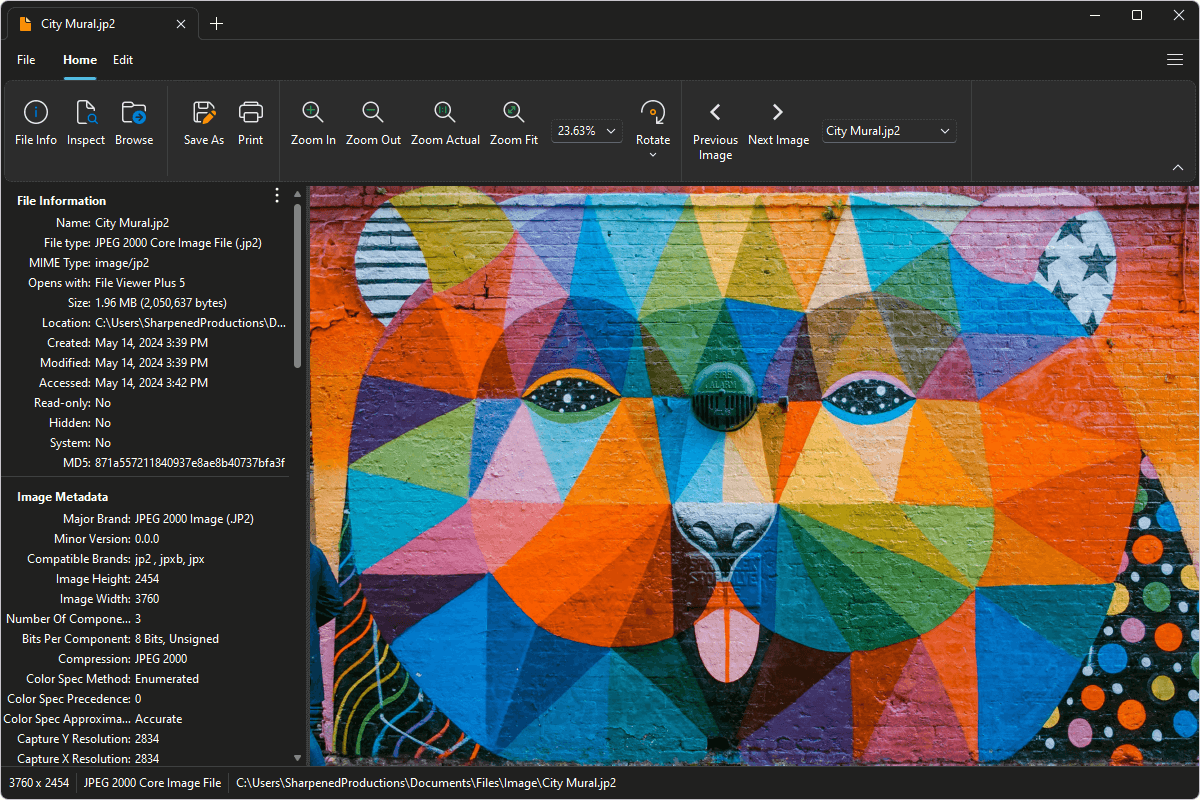Open the City Mural.jp2 file selector dropdown

889,131
